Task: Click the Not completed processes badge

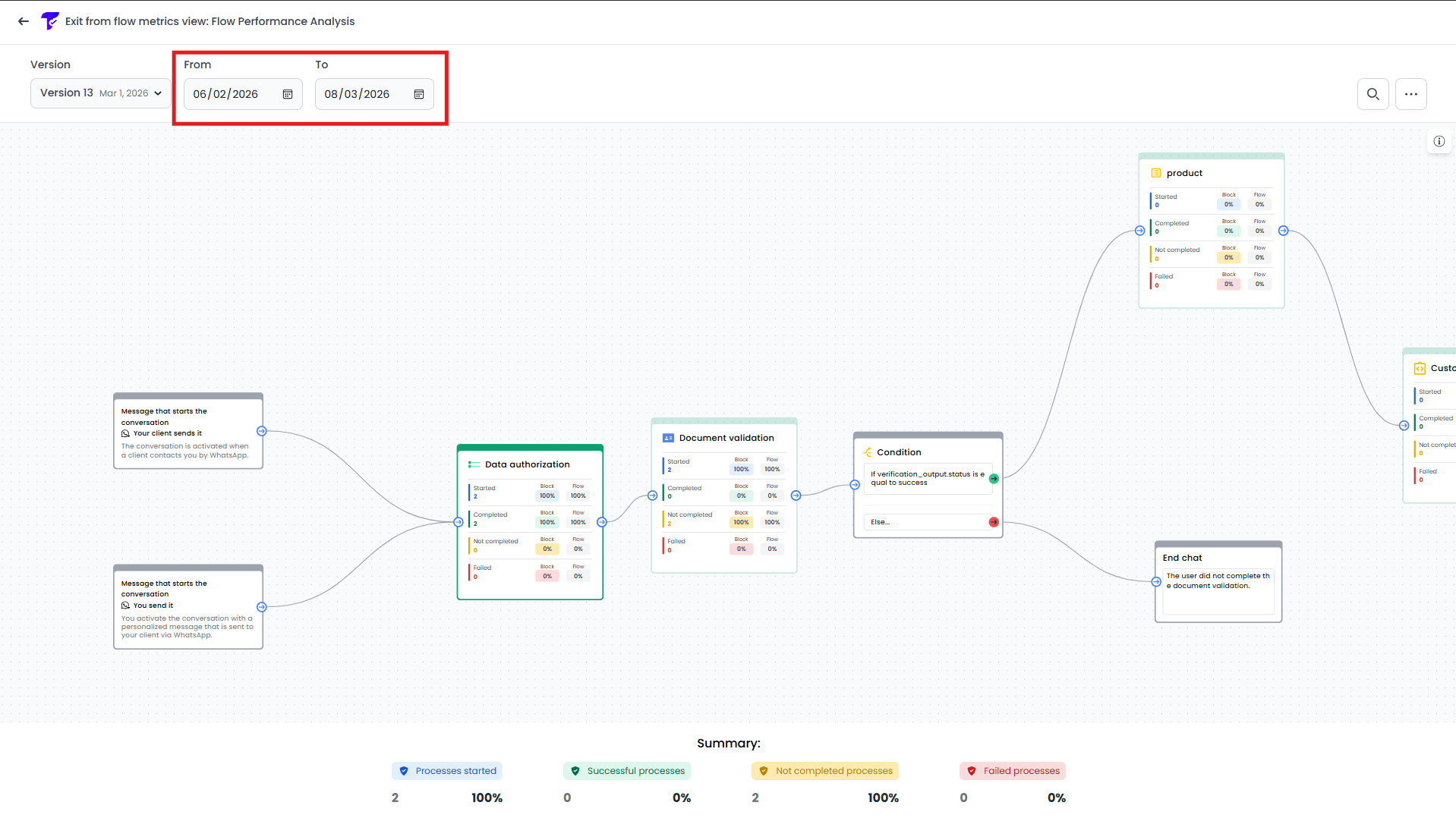Action: [824, 770]
